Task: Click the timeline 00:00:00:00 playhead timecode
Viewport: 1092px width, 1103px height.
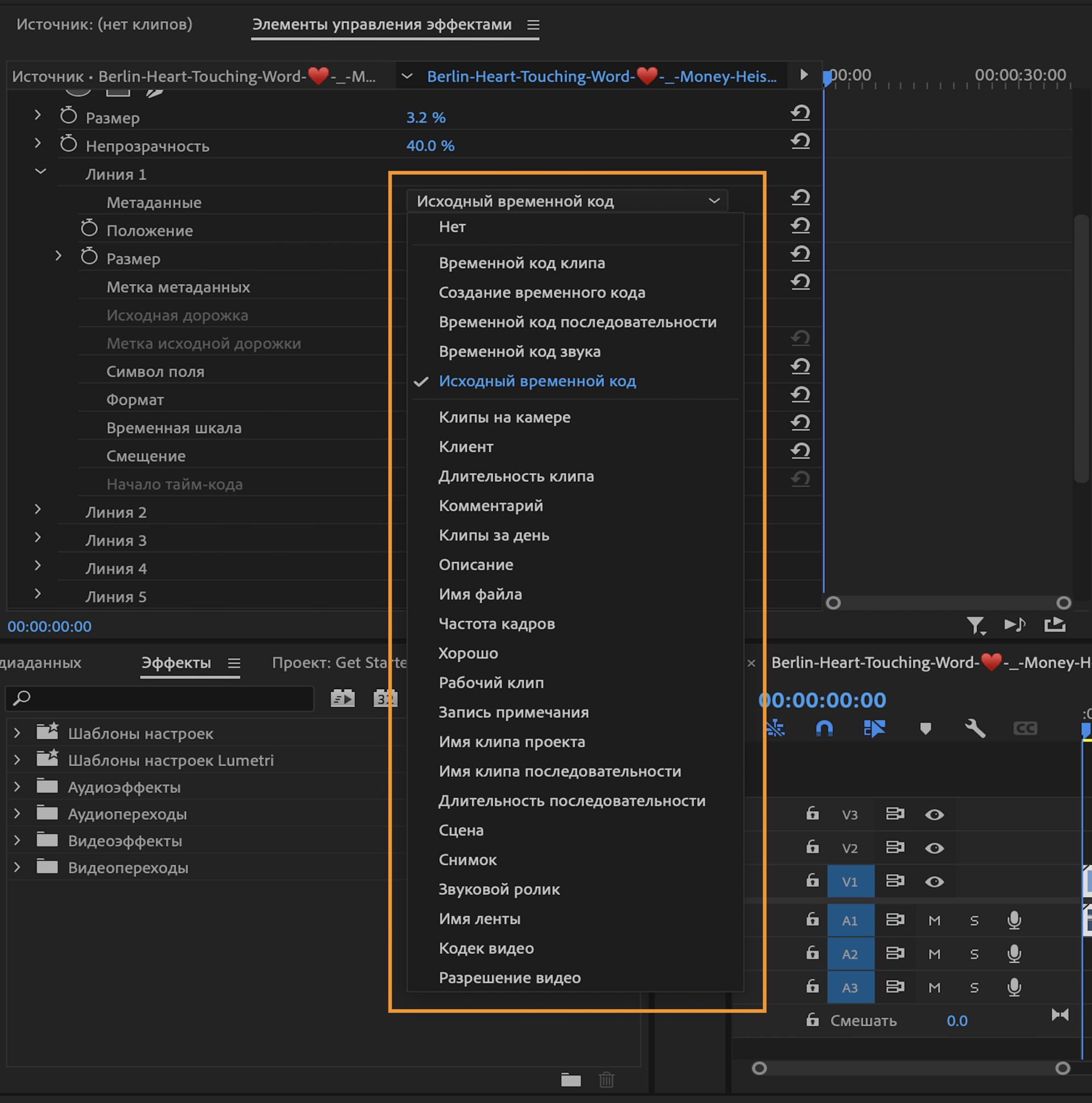Action: click(822, 700)
